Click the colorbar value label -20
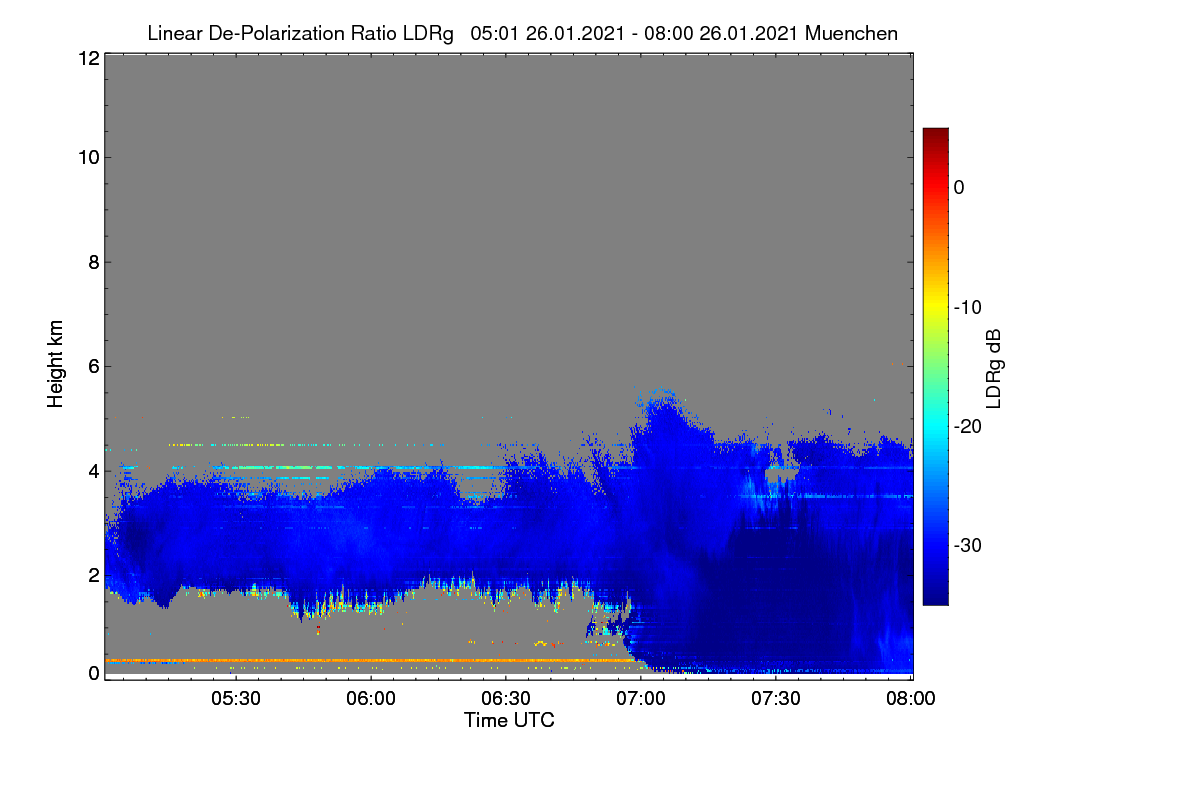 968,426
